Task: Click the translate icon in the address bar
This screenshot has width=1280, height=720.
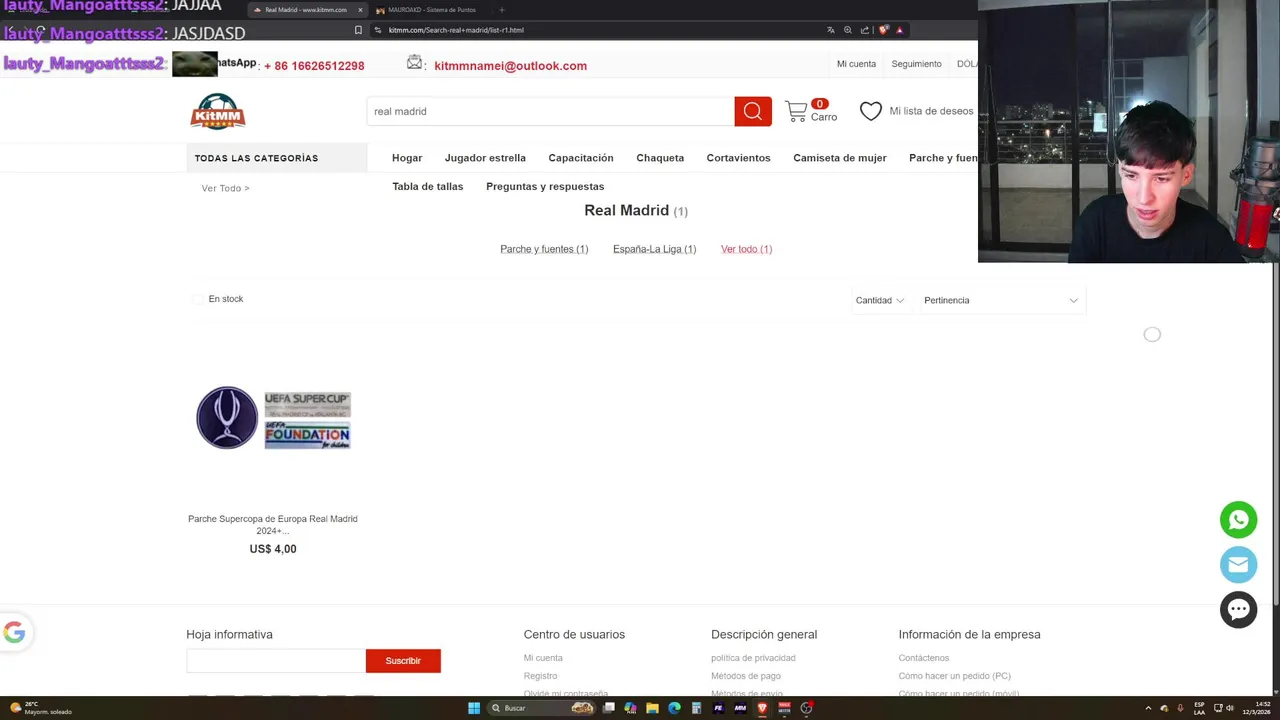Action: coord(830,30)
